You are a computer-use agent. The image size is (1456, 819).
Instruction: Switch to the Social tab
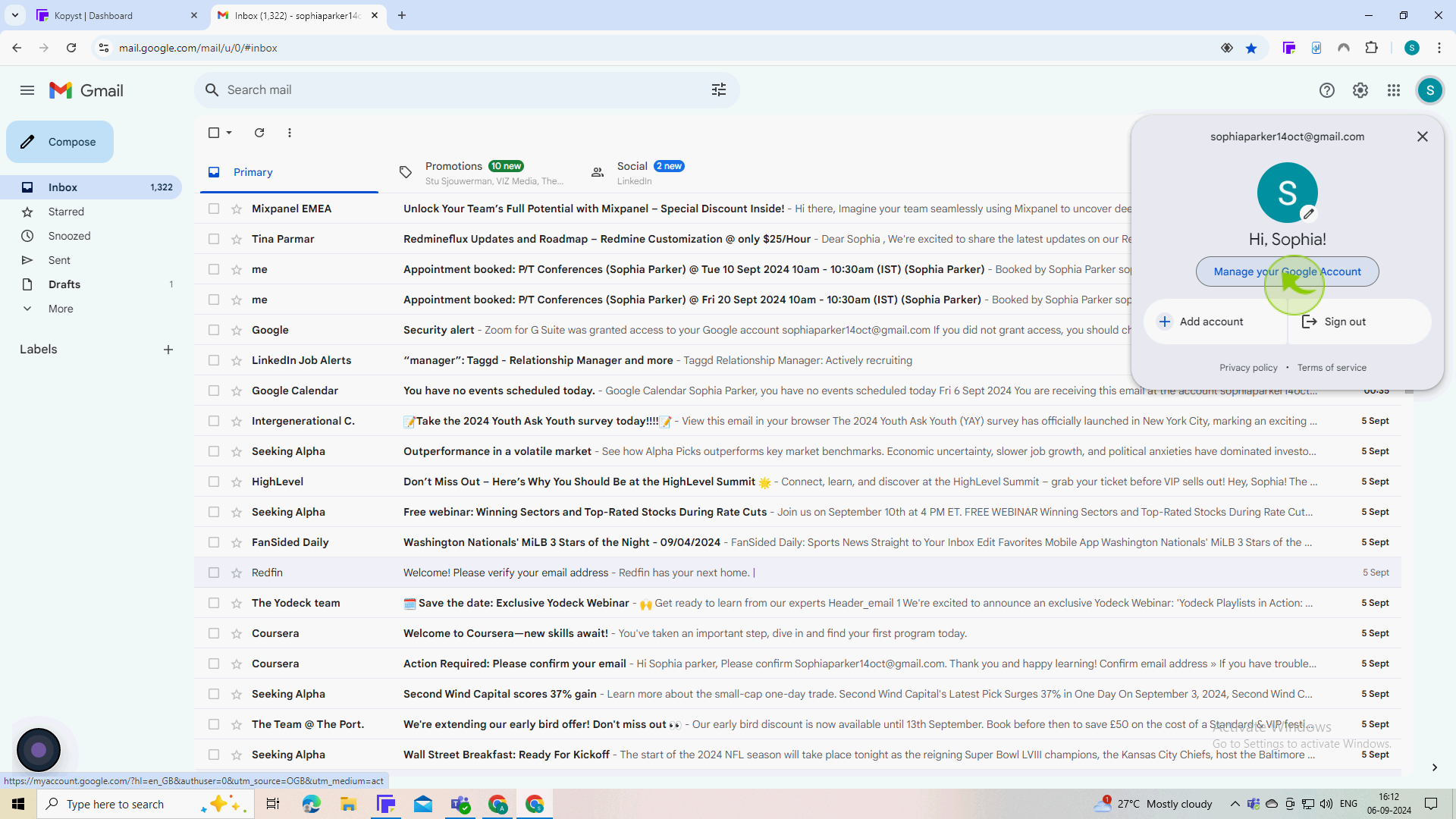point(673,172)
